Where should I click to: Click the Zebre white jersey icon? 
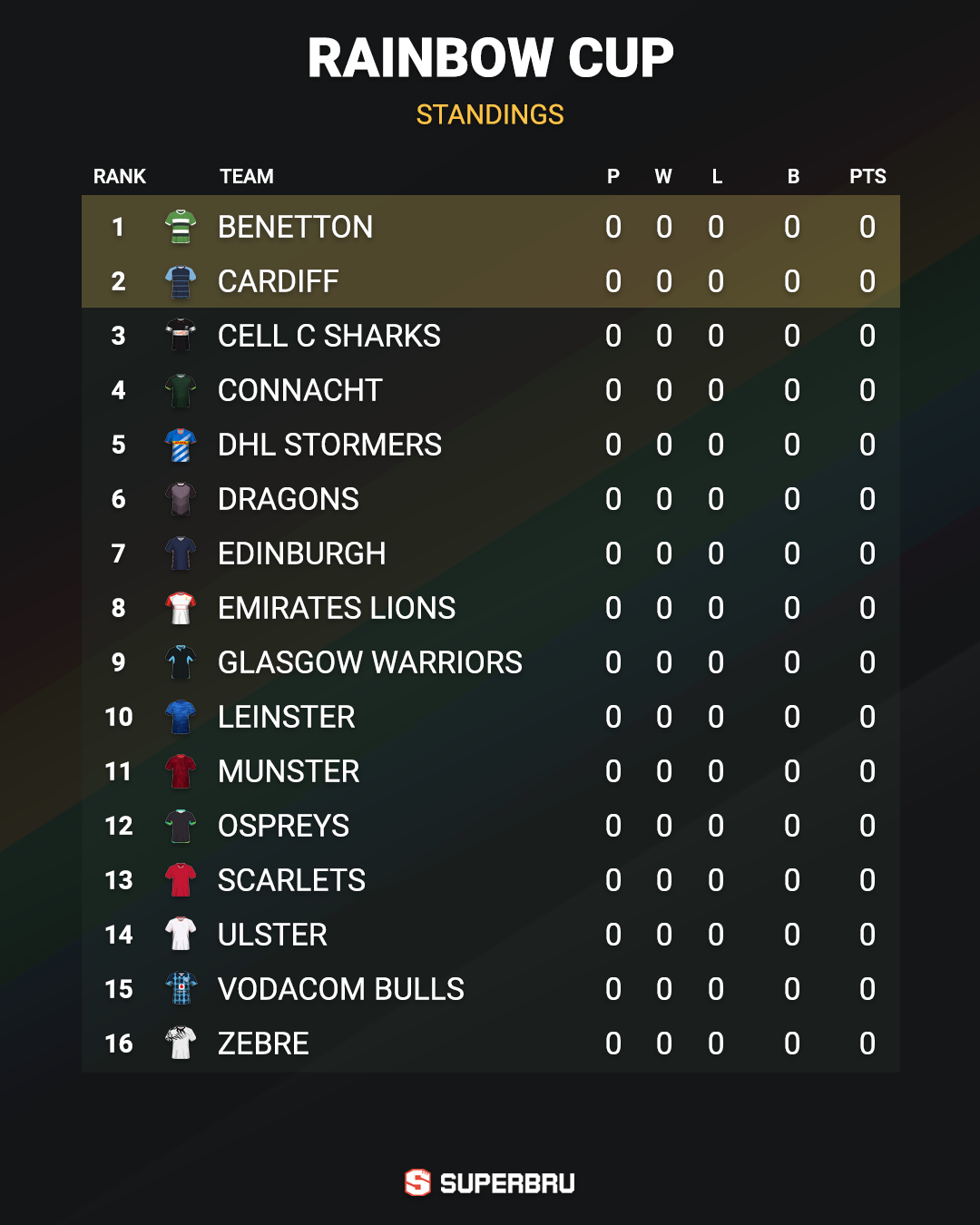point(181,1044)
